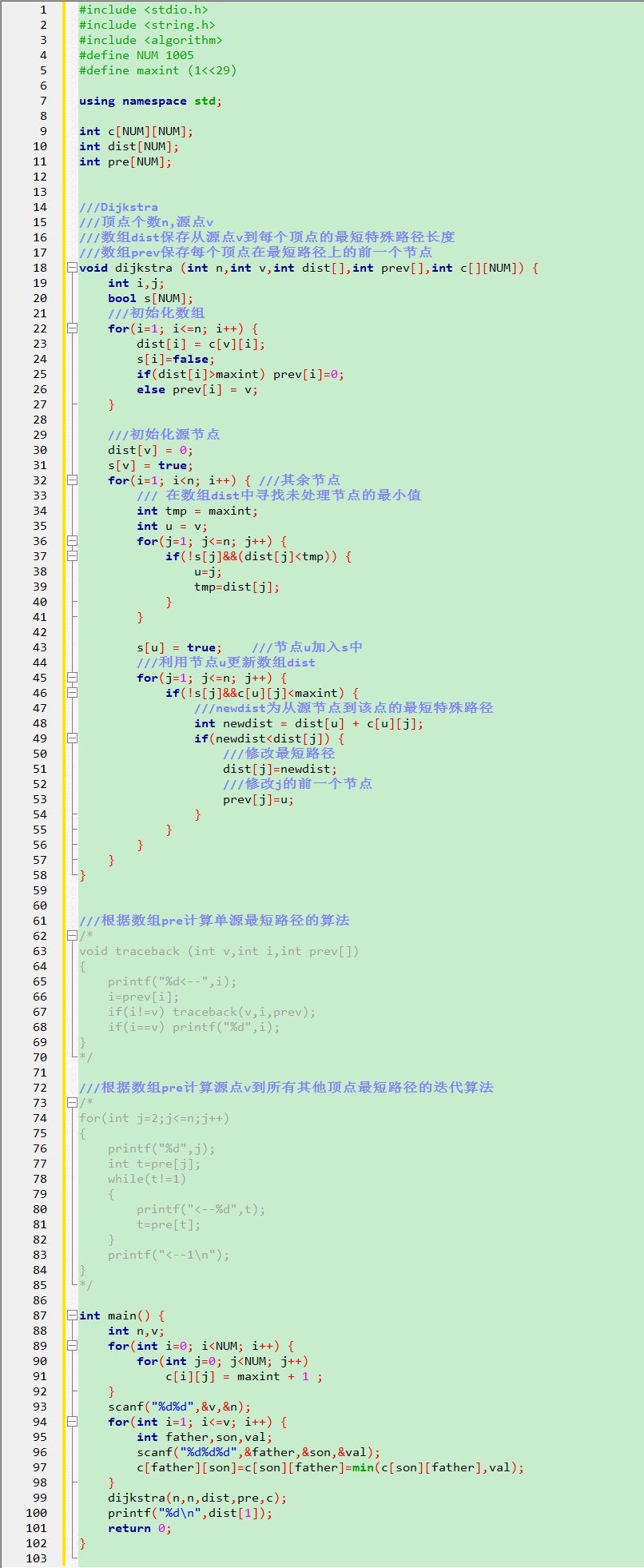The image size is (644, 1568).
Task: Click the c[i][j] = maxint + 1 ; statement
Action: click(x=244, y=1376)
